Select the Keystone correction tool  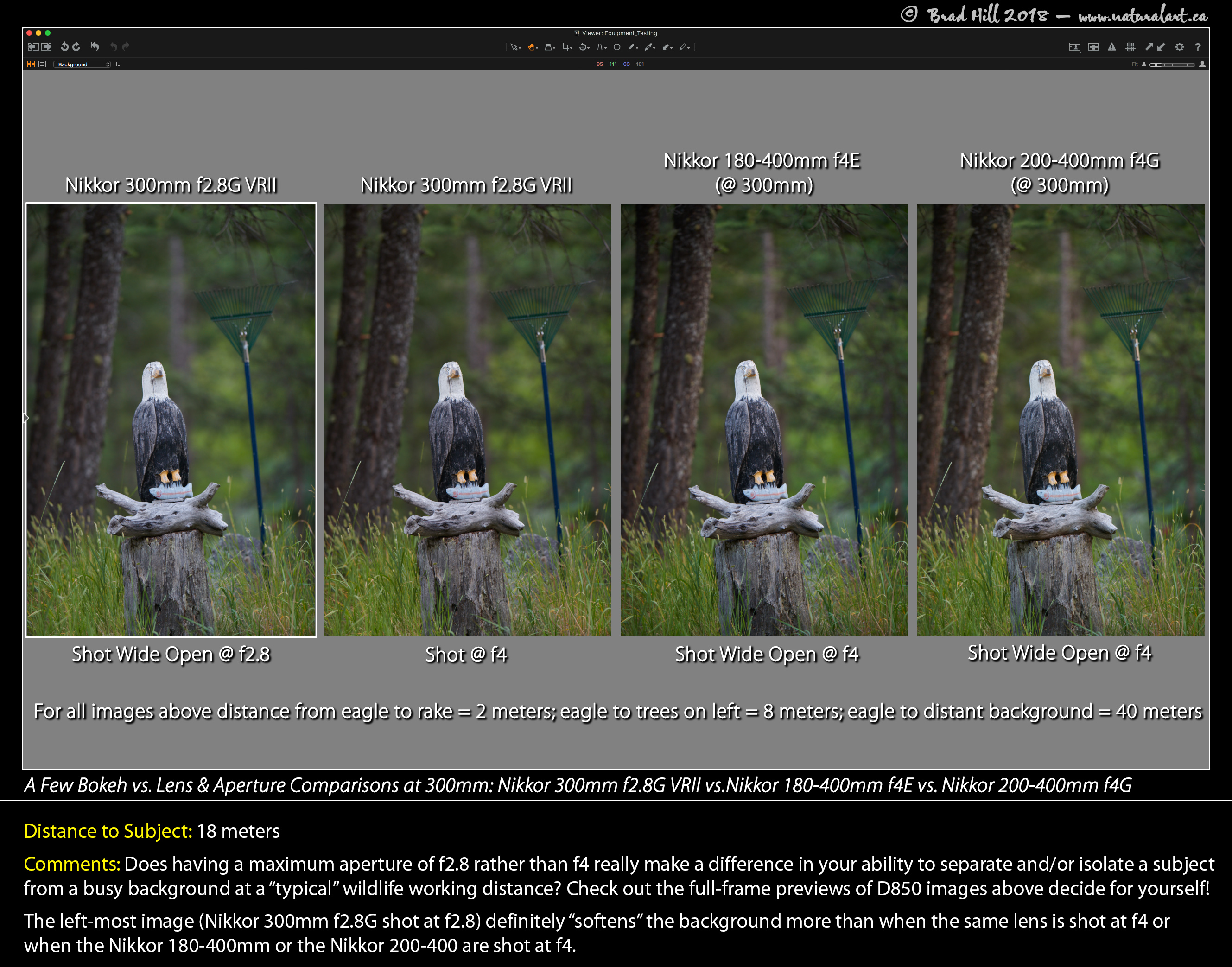pos(600,47)
